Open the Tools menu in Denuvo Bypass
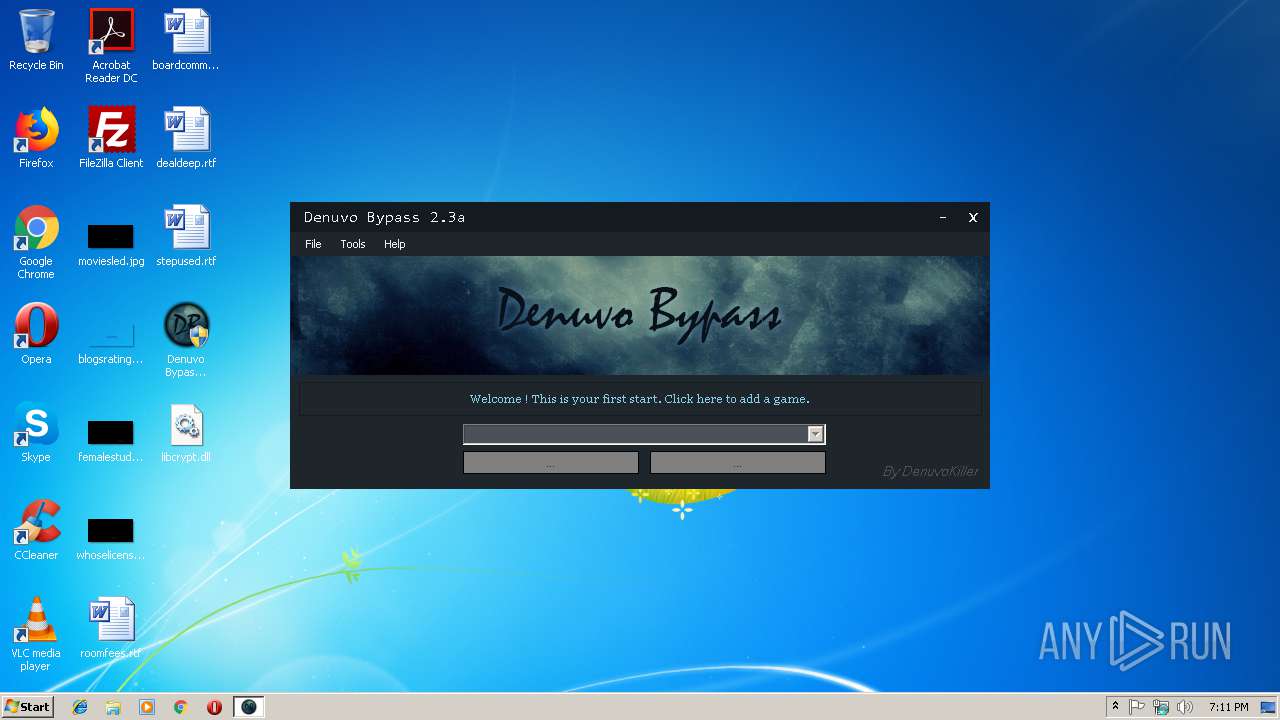 pyautogui.click(x=353, y=244)
